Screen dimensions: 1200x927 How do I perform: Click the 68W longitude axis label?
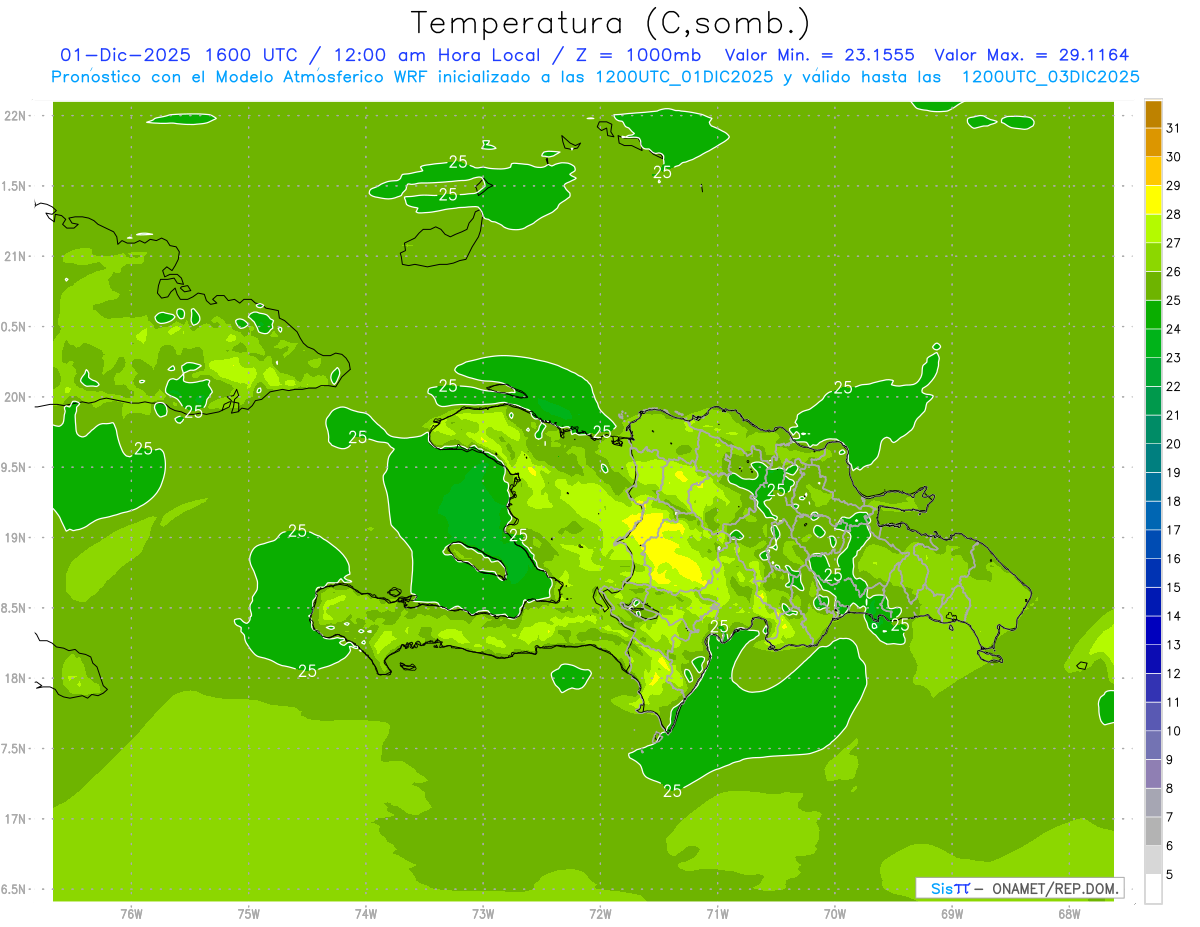(1069, 914)
